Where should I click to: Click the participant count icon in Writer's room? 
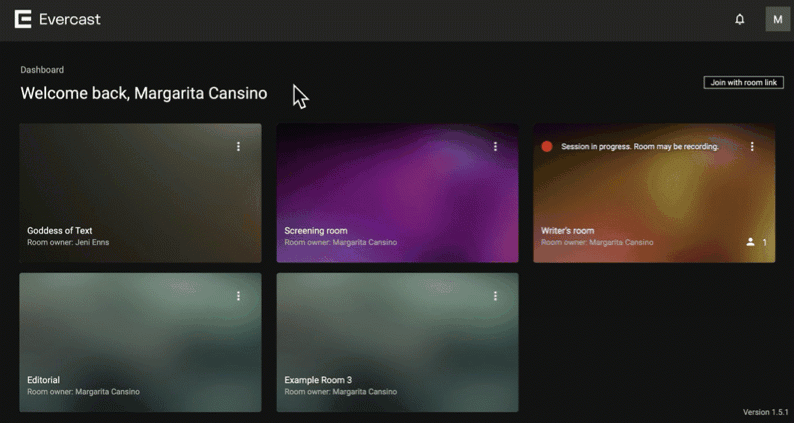click(751, 242)
